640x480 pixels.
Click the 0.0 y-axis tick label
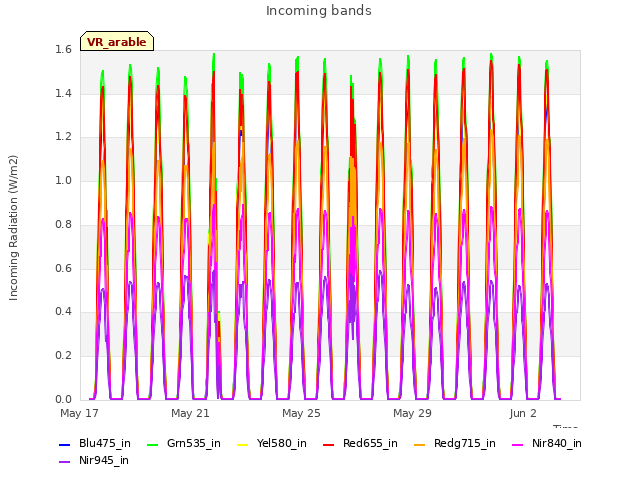pyautogui.click(x=63, y=399)
